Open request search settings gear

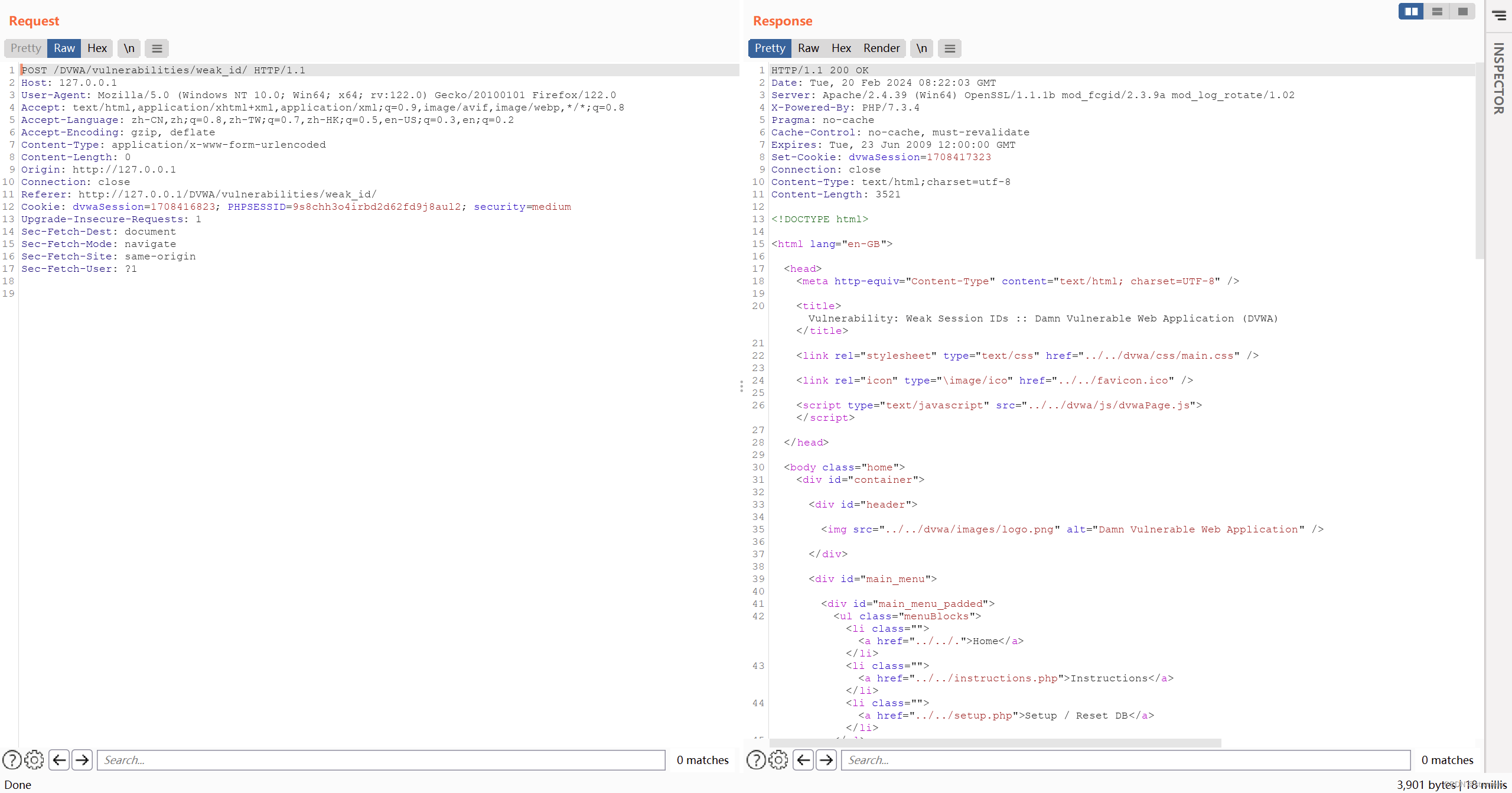click(34, 760)
